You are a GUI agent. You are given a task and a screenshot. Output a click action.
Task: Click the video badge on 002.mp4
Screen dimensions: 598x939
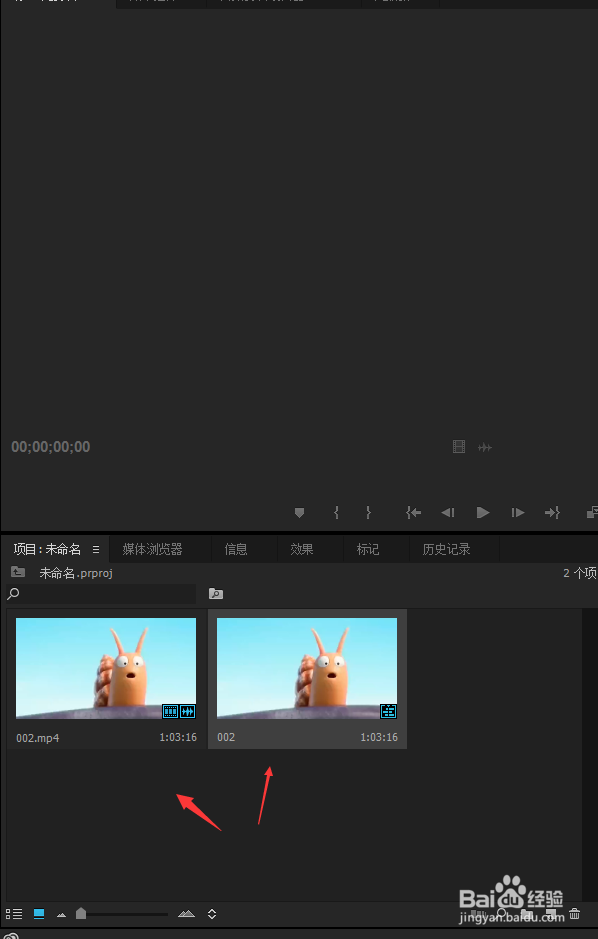171,711
